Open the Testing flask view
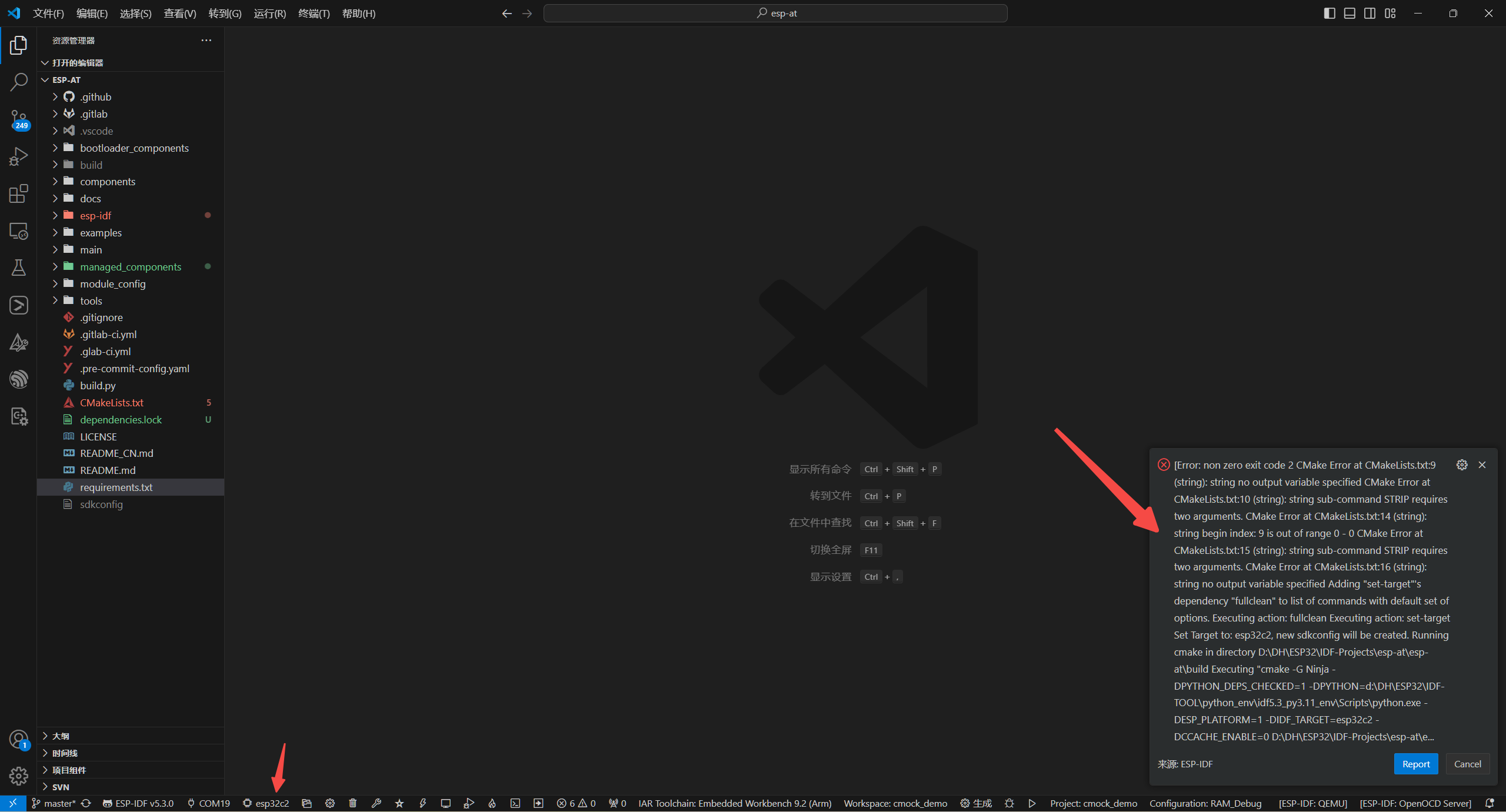 pyautogui.click(x=18, y=268)
